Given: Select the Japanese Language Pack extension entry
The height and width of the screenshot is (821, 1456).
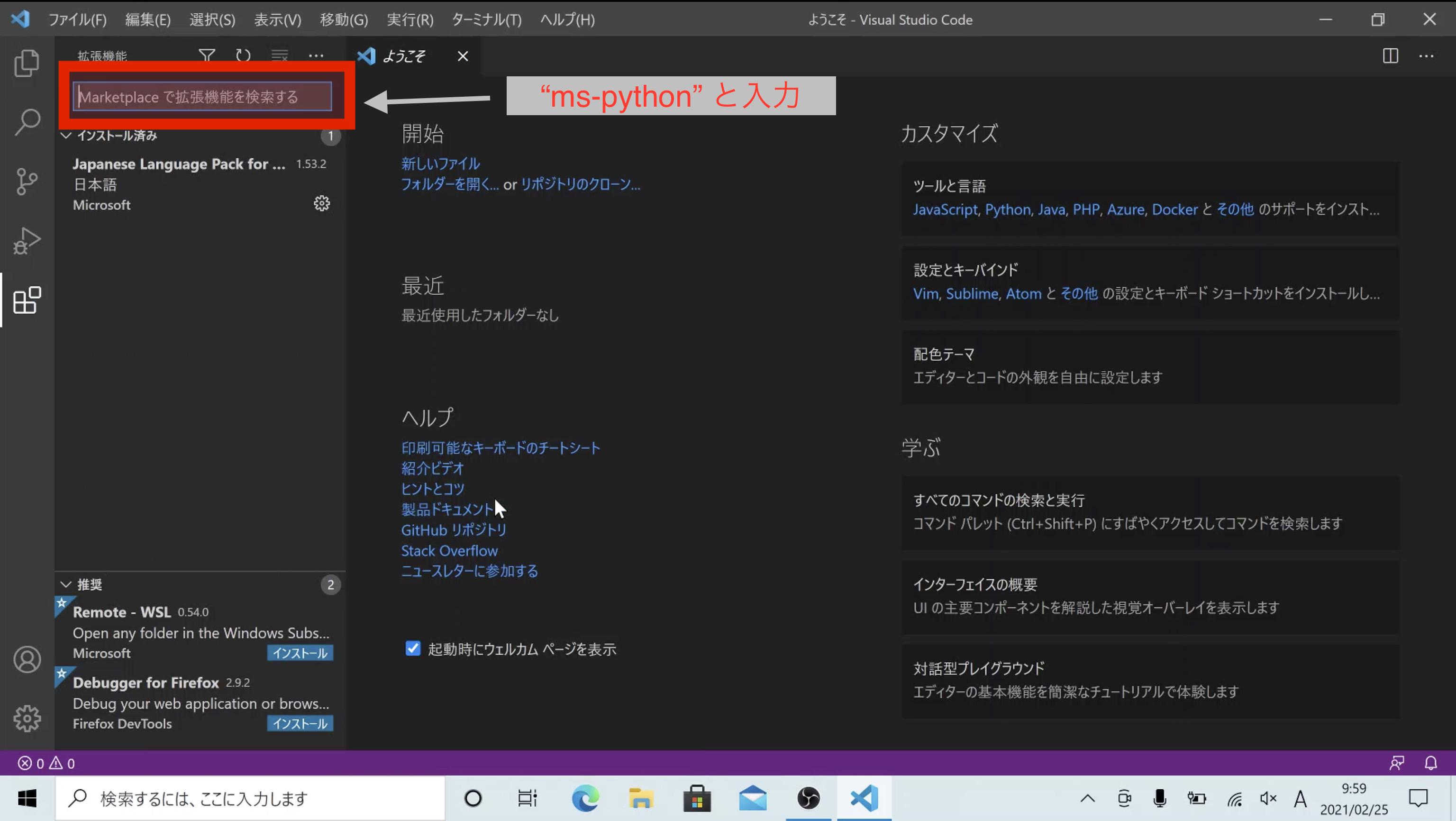Looking at the screenshot, I should [x=200, y=184].
